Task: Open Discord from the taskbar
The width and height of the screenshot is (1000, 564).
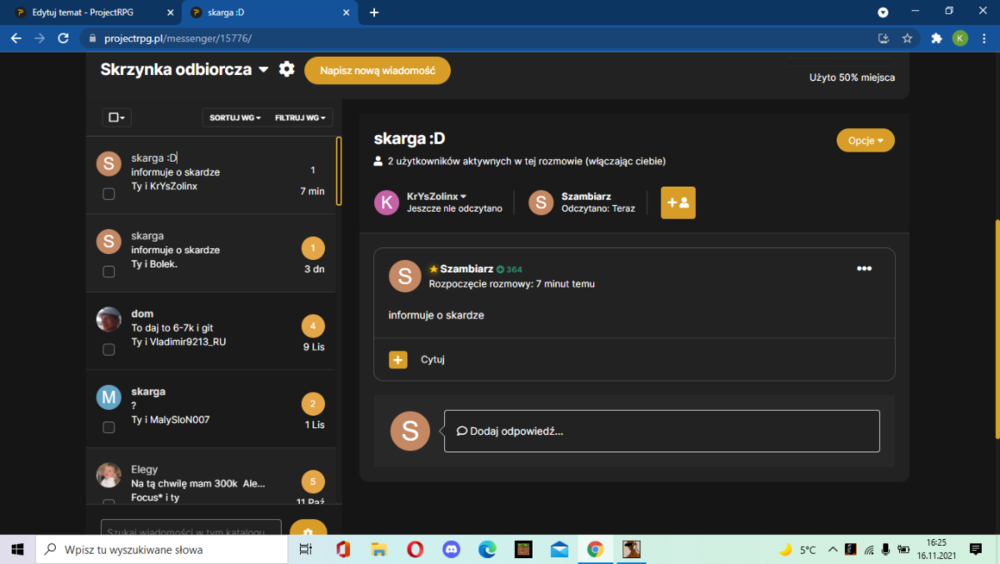Action: pos(452,549)
